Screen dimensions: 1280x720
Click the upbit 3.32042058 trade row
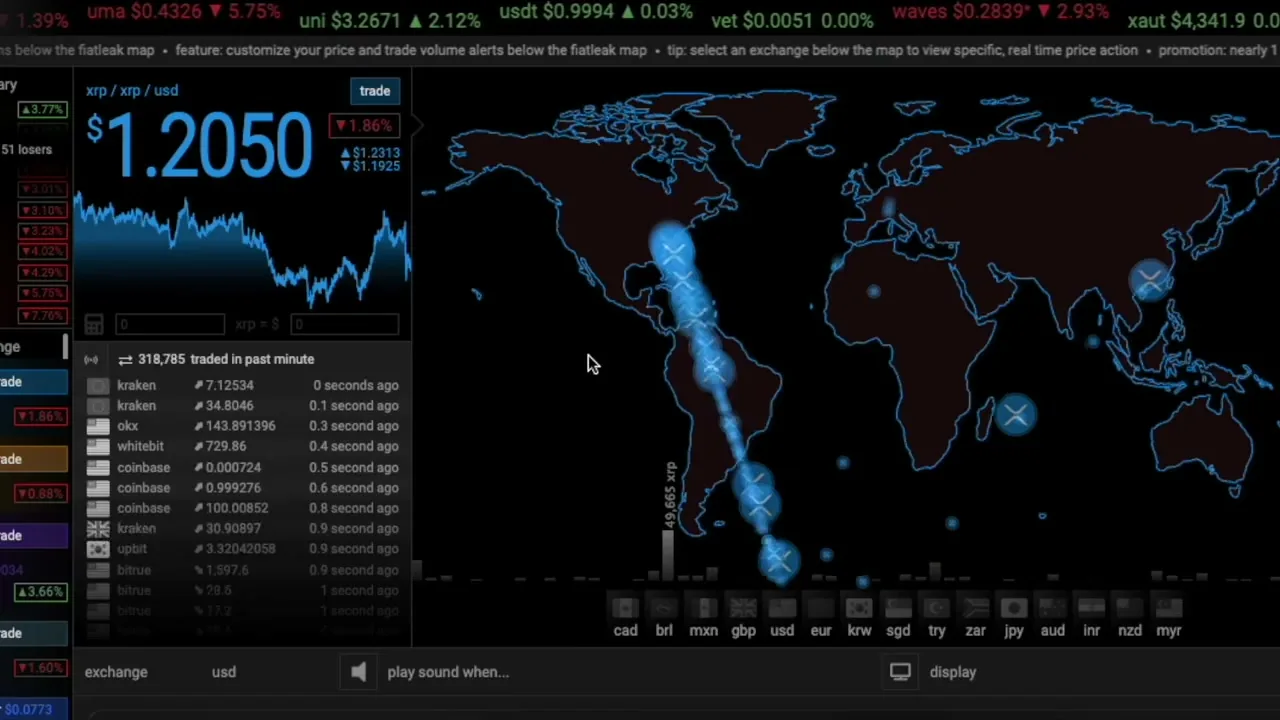pyautogui.click(x=243, y=549)
